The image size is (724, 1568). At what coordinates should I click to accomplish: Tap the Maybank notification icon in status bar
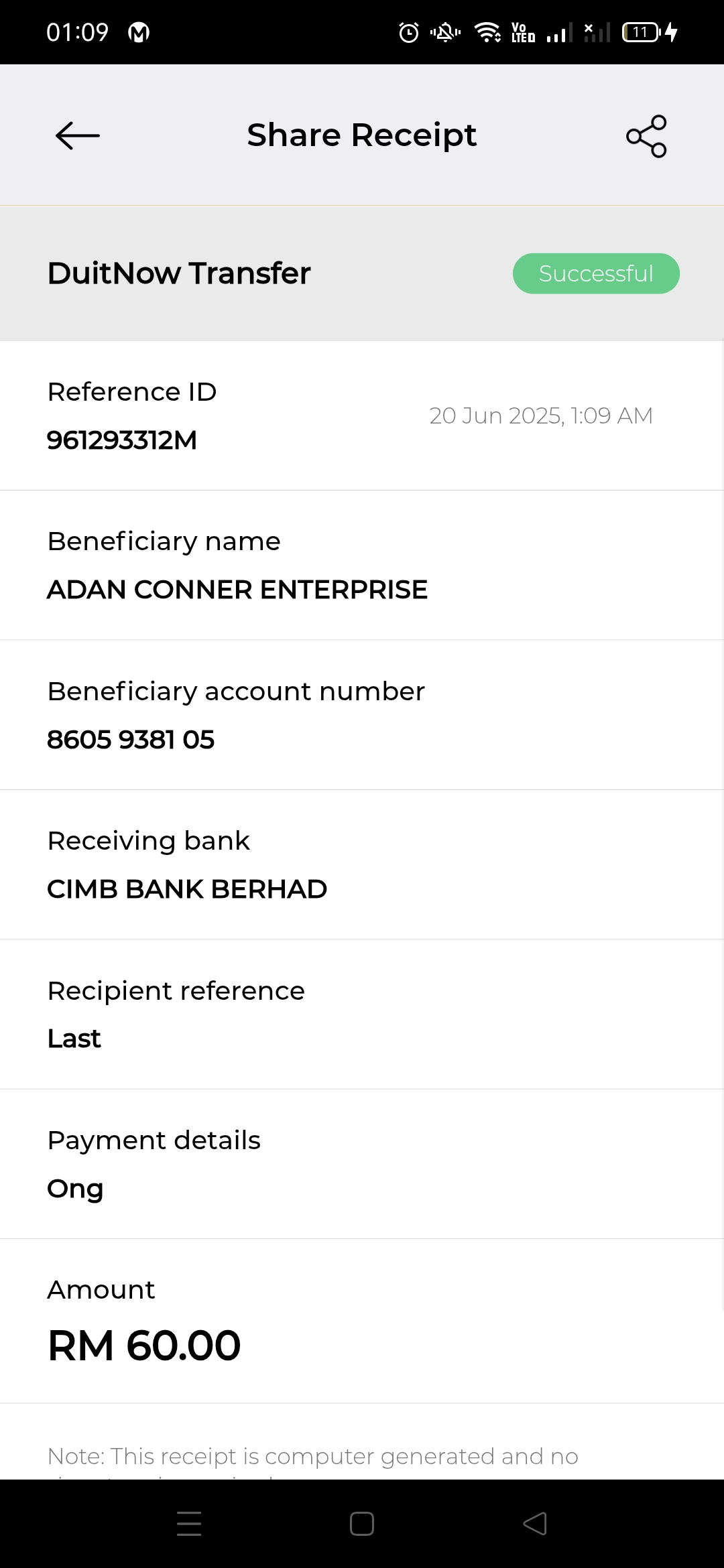(139, 32)
